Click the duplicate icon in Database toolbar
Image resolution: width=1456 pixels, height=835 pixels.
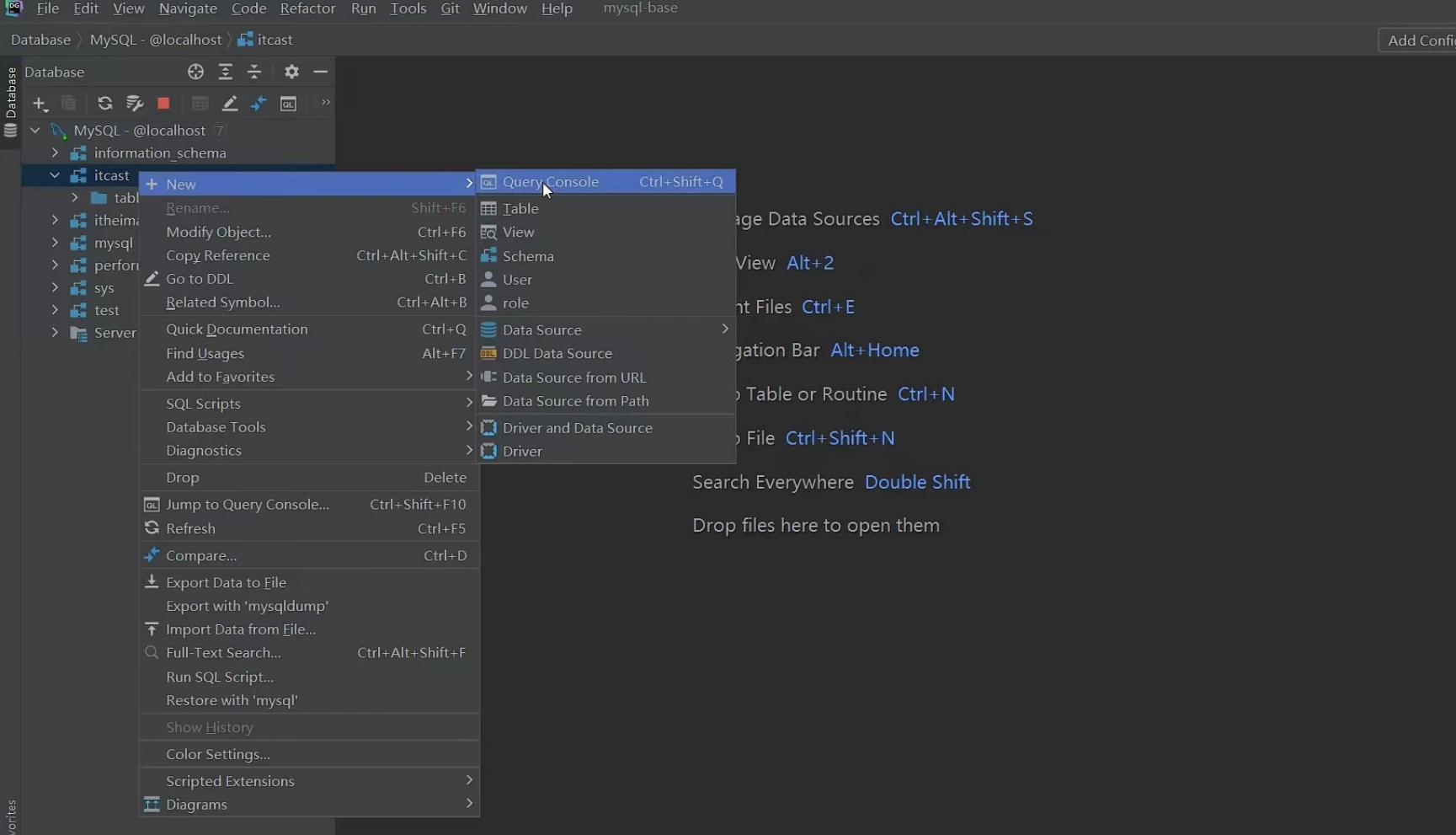click(69, 104)
